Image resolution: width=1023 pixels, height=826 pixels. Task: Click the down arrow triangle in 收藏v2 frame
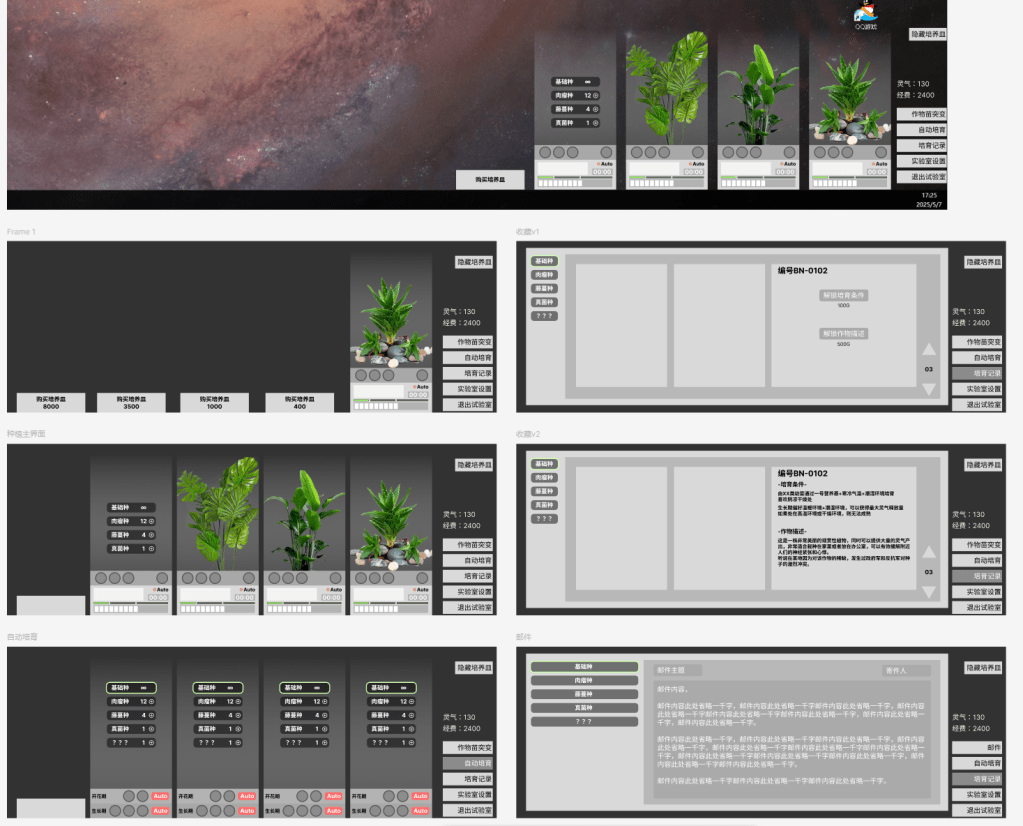(928, 592)
